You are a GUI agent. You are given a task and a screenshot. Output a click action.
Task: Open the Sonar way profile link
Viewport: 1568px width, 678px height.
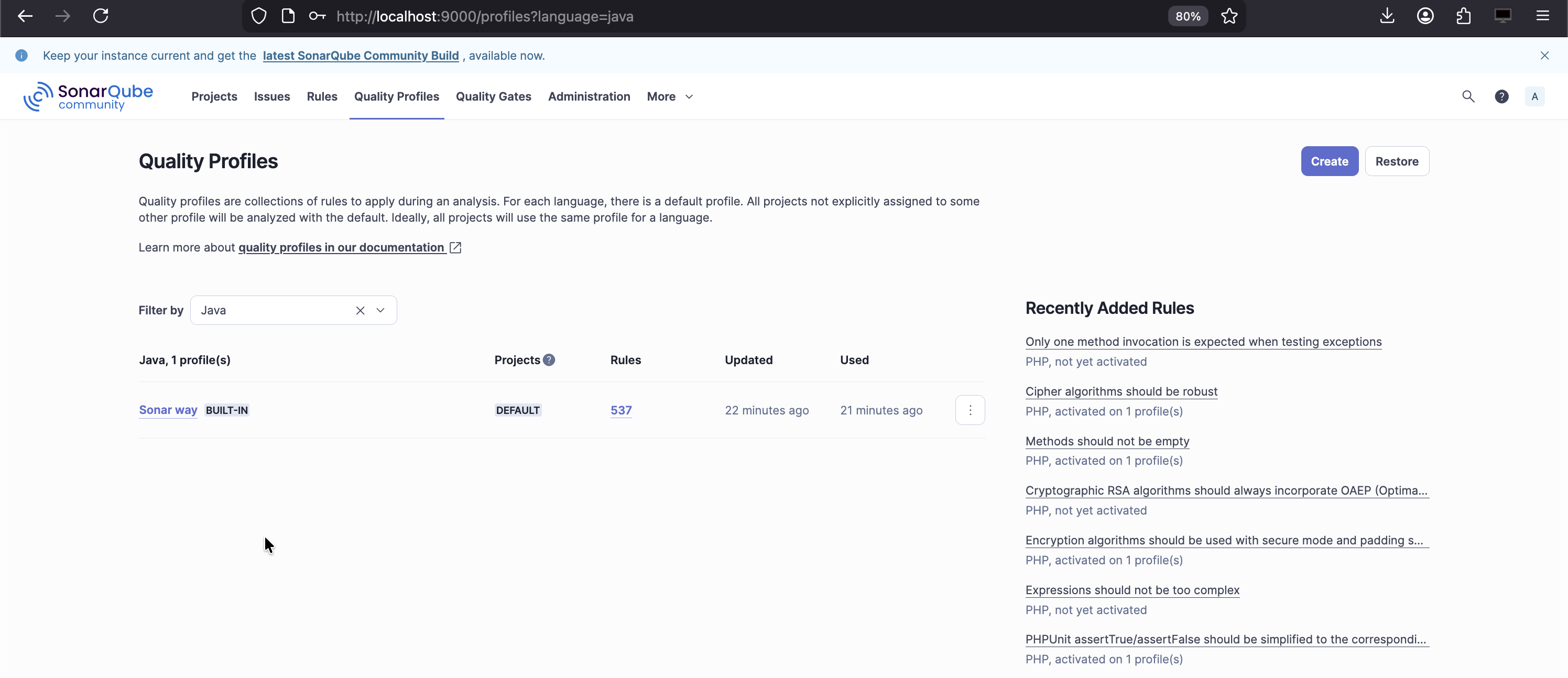168,410
